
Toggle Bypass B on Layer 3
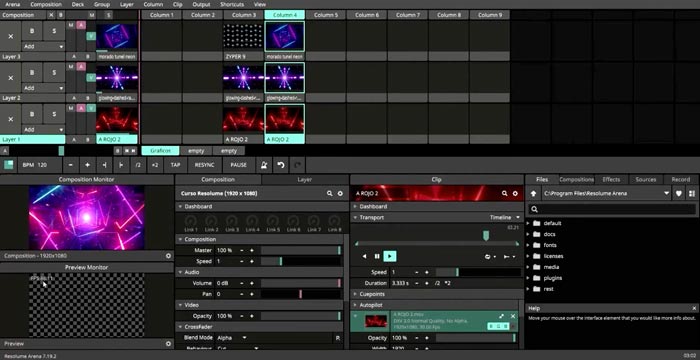pos(32,31)
